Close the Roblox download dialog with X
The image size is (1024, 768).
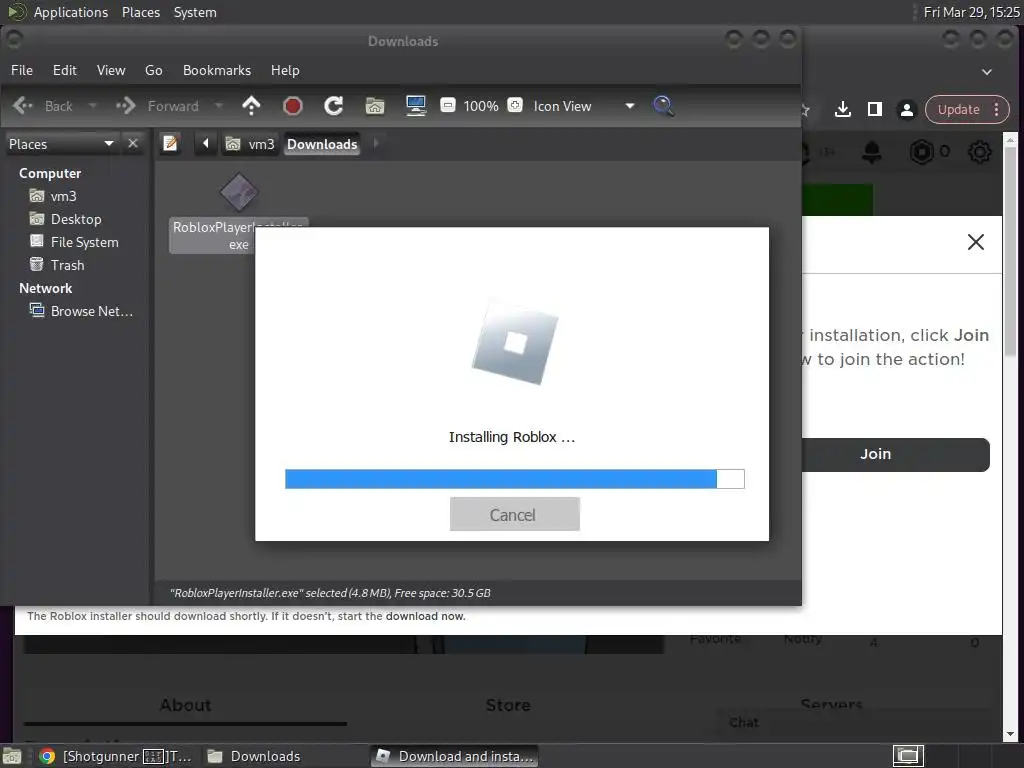click(976, 242)
